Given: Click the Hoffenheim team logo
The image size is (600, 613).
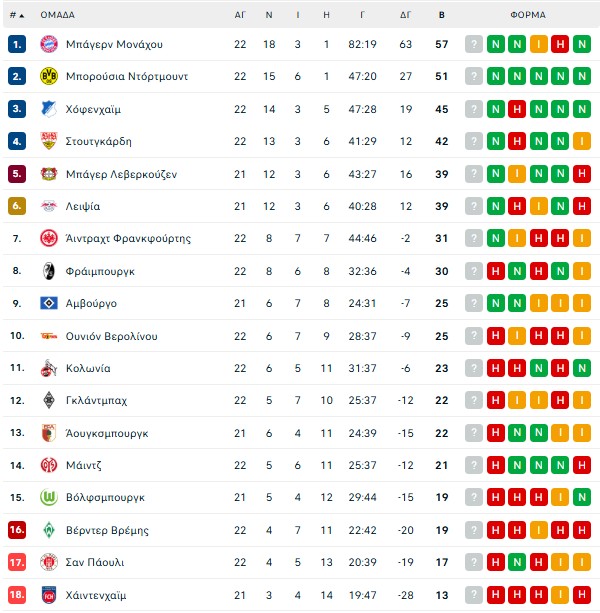Looking at the screenshot, I should (48, 109).
